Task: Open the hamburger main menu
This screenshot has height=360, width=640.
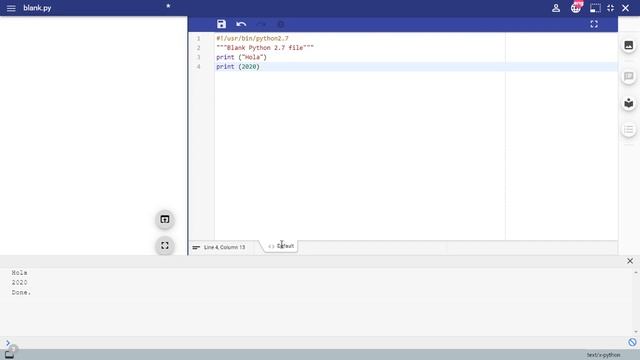Action: click(11, 8)
